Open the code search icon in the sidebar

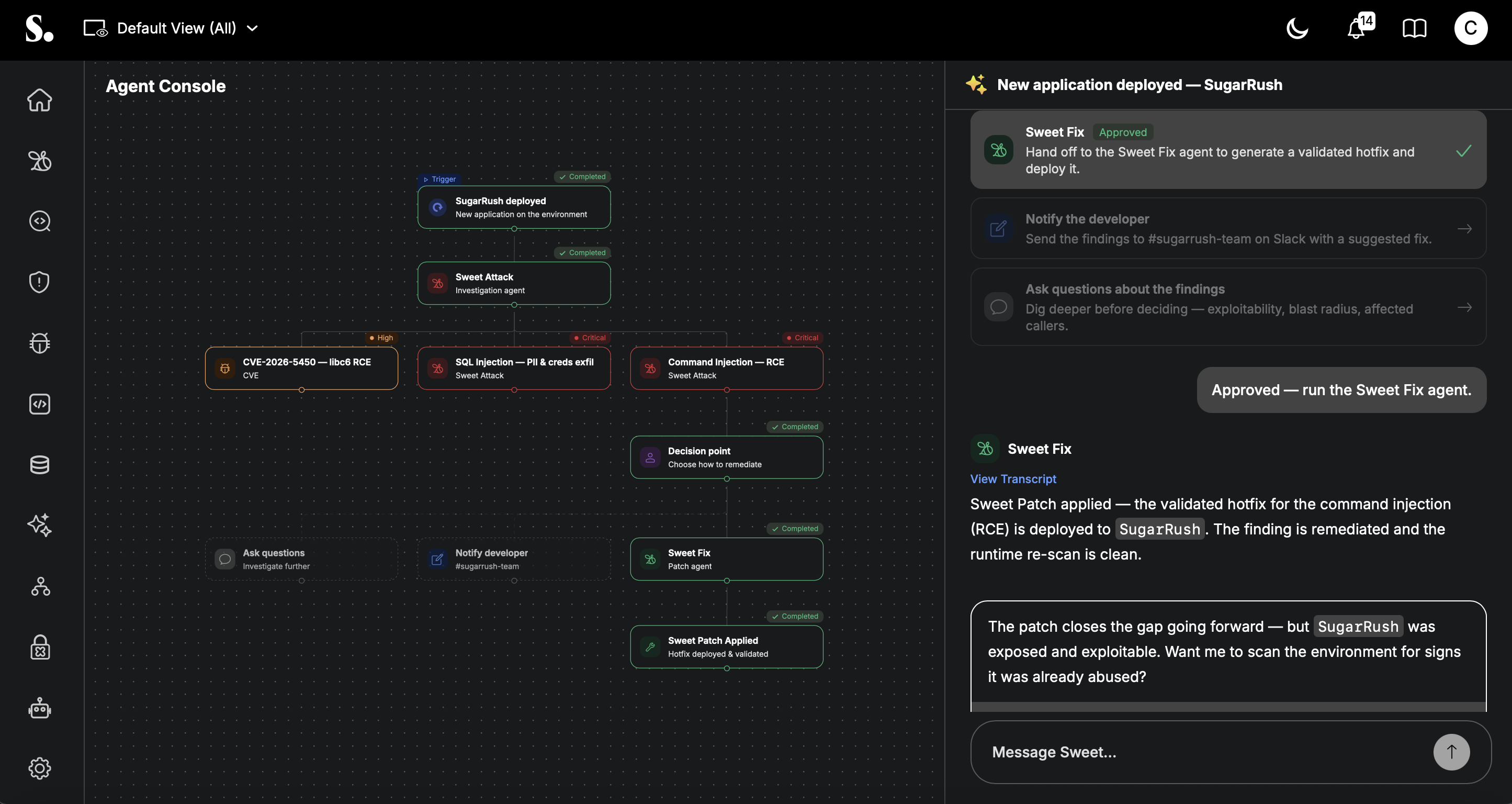point(40,221)
